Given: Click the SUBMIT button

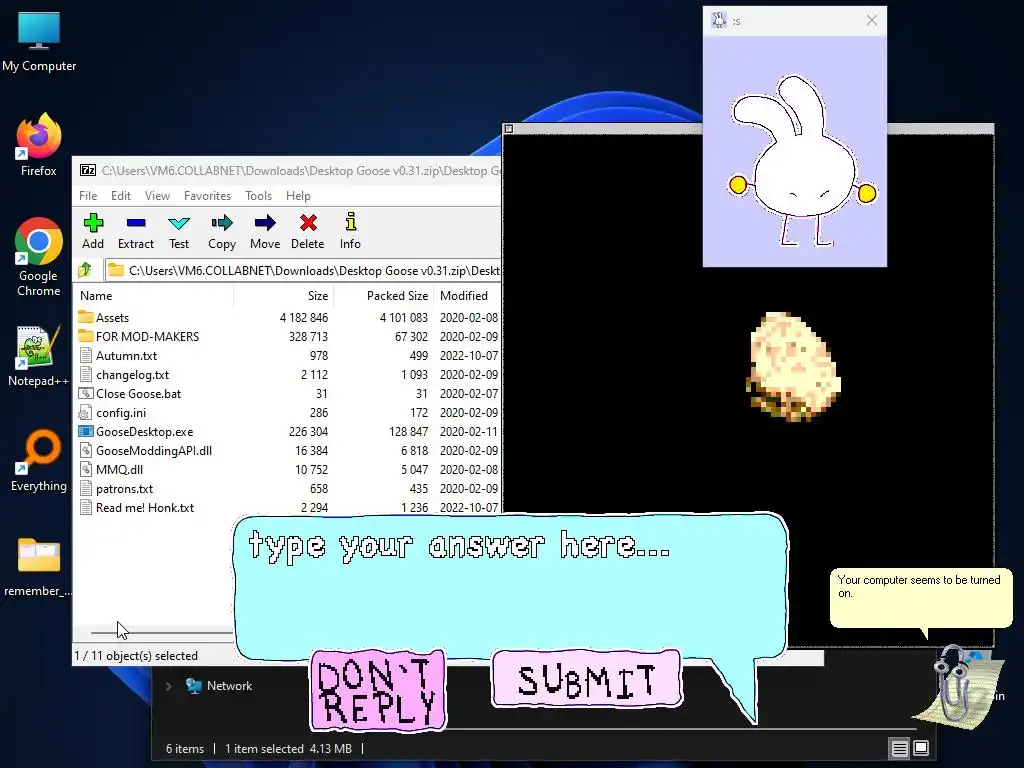Looking at the screenshot, I should tap(586, 679).
